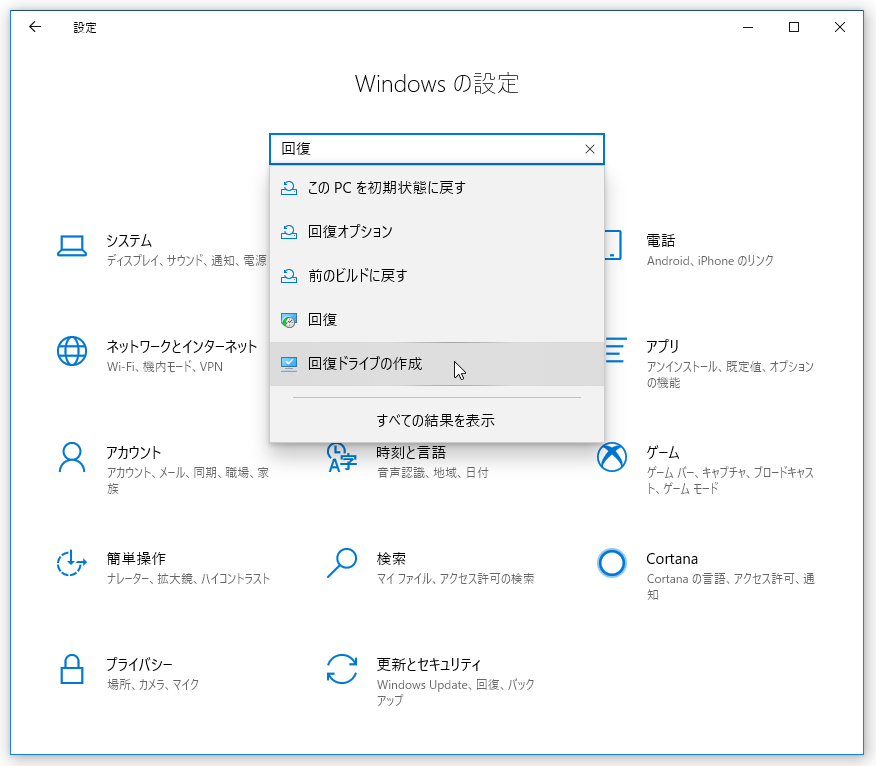Open Cortana circle icon
This screenshot has height=766, width=876.
(x=612, y=563)
